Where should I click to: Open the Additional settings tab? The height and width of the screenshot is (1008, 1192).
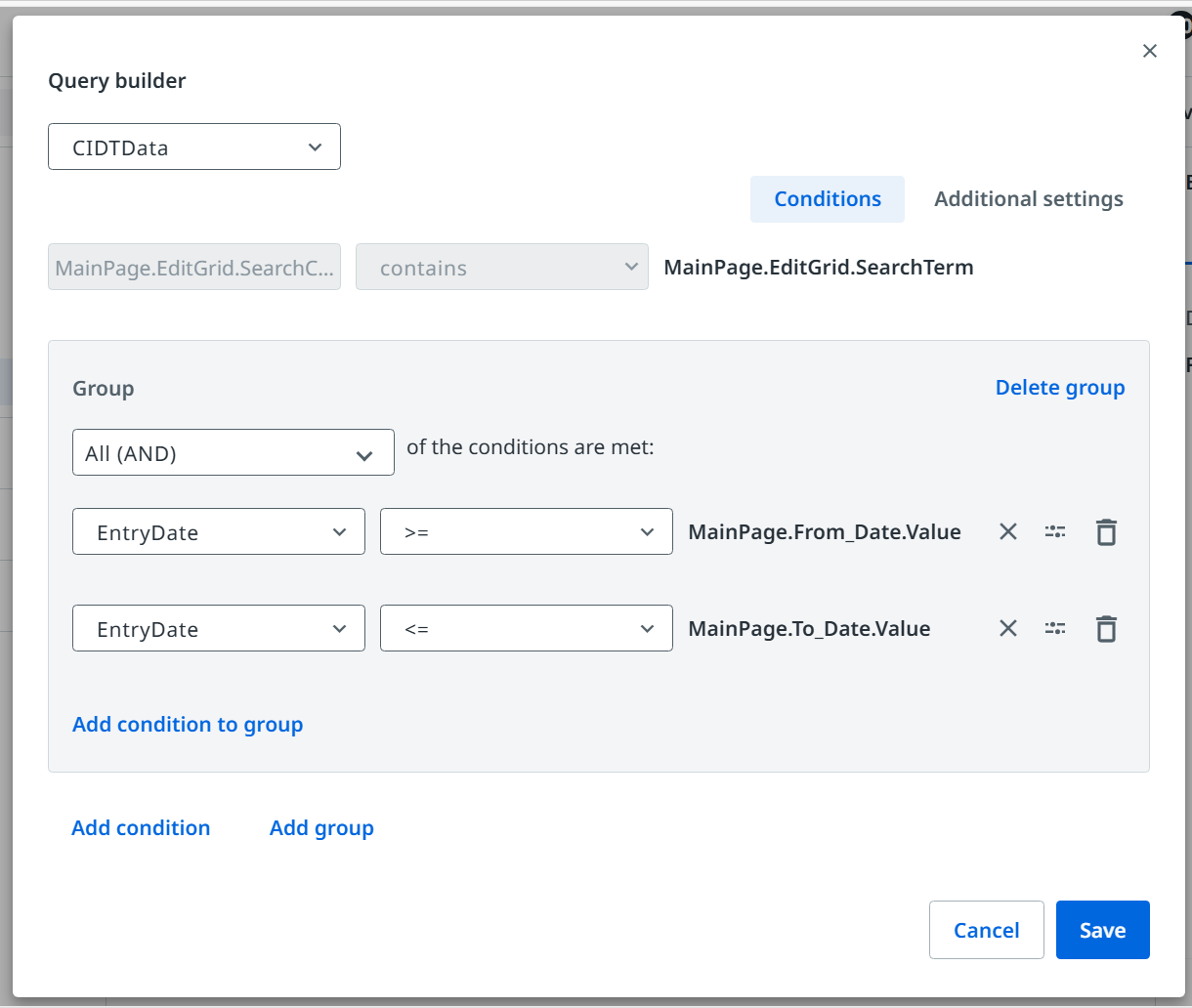pos(1029,199)
